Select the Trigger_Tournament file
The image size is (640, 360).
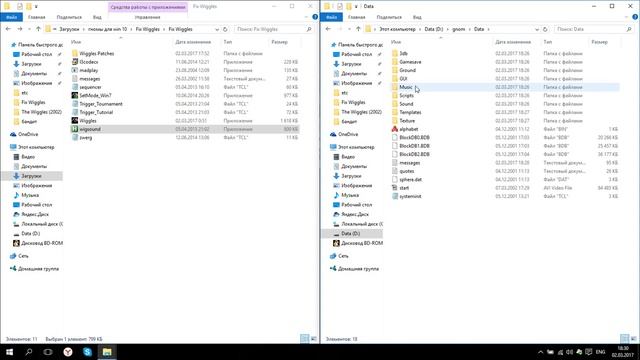[100, 104]
